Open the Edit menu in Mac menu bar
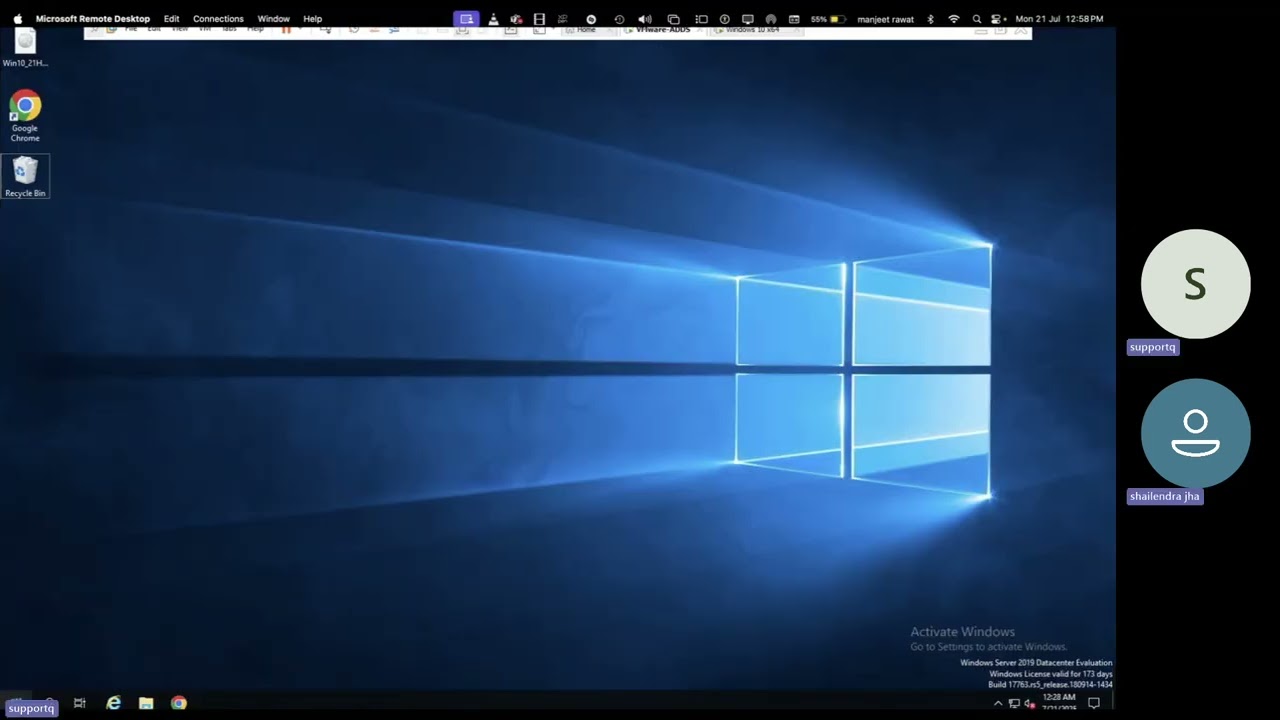This screenshot has height=720, width=1280. [172, 18]
